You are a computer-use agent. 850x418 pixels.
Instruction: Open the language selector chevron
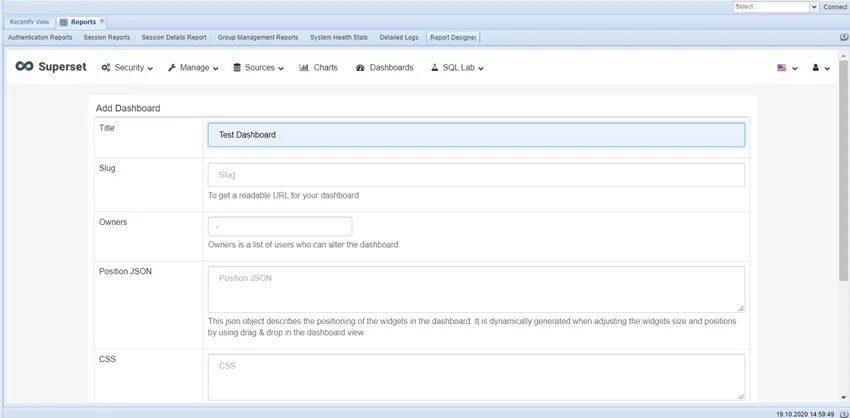(x=795, y=69)
